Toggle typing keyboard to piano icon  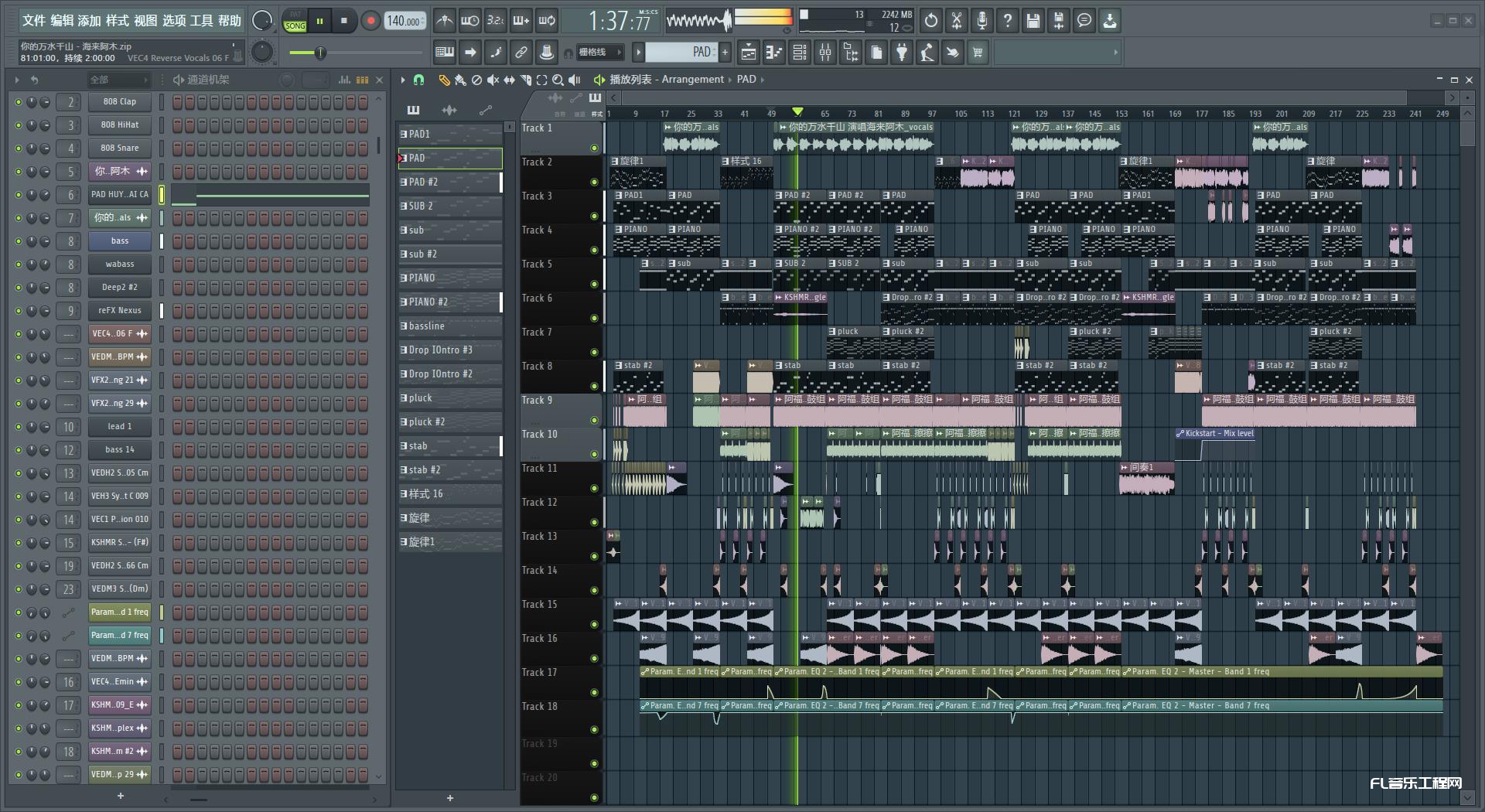click(445, 53)
